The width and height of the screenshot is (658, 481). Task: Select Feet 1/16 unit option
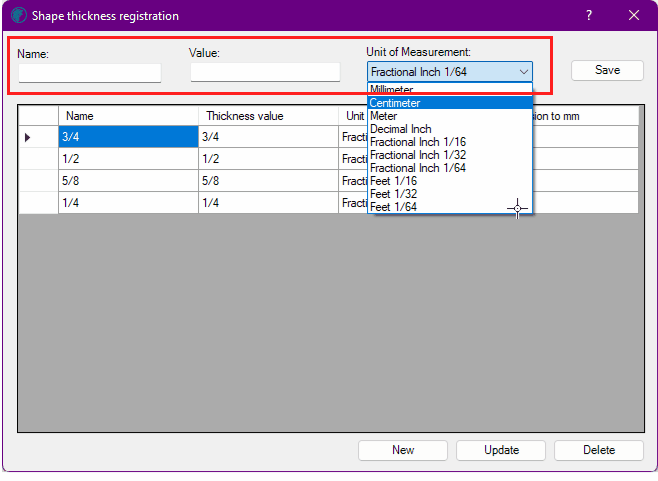coord(450,181)
